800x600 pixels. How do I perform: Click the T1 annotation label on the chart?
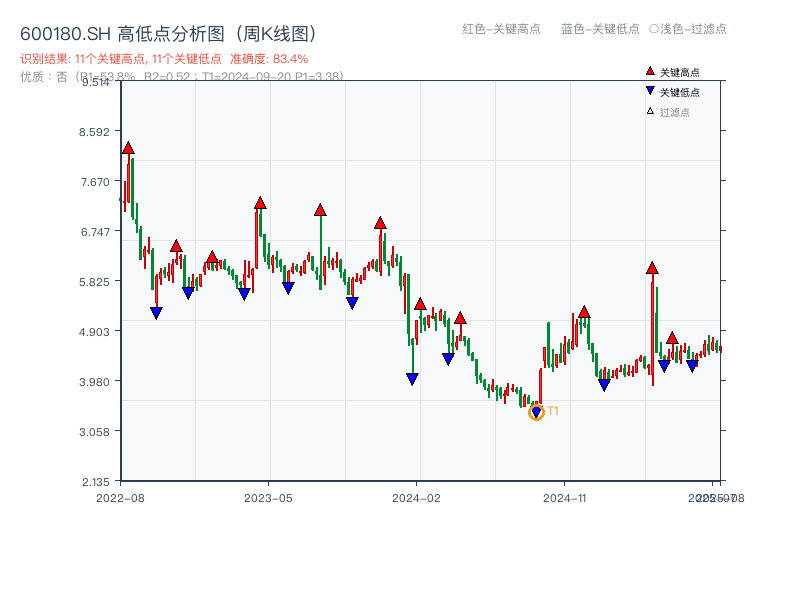coord(552,410)
